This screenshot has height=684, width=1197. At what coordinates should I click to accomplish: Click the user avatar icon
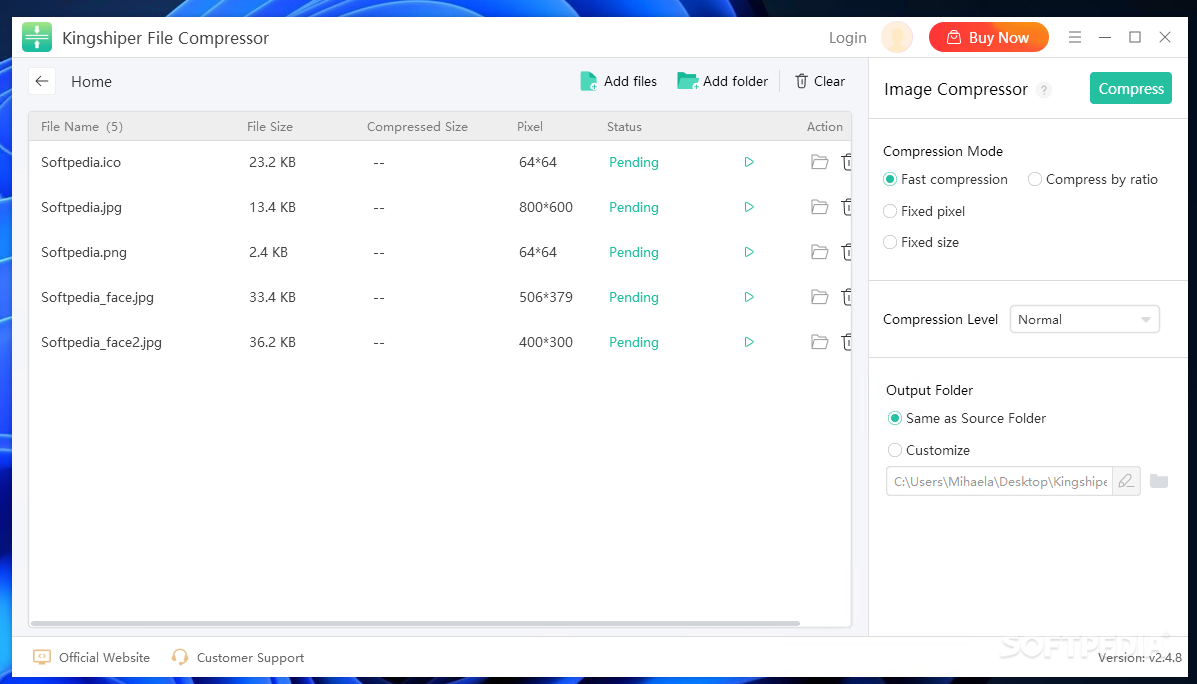pos(897,37)
